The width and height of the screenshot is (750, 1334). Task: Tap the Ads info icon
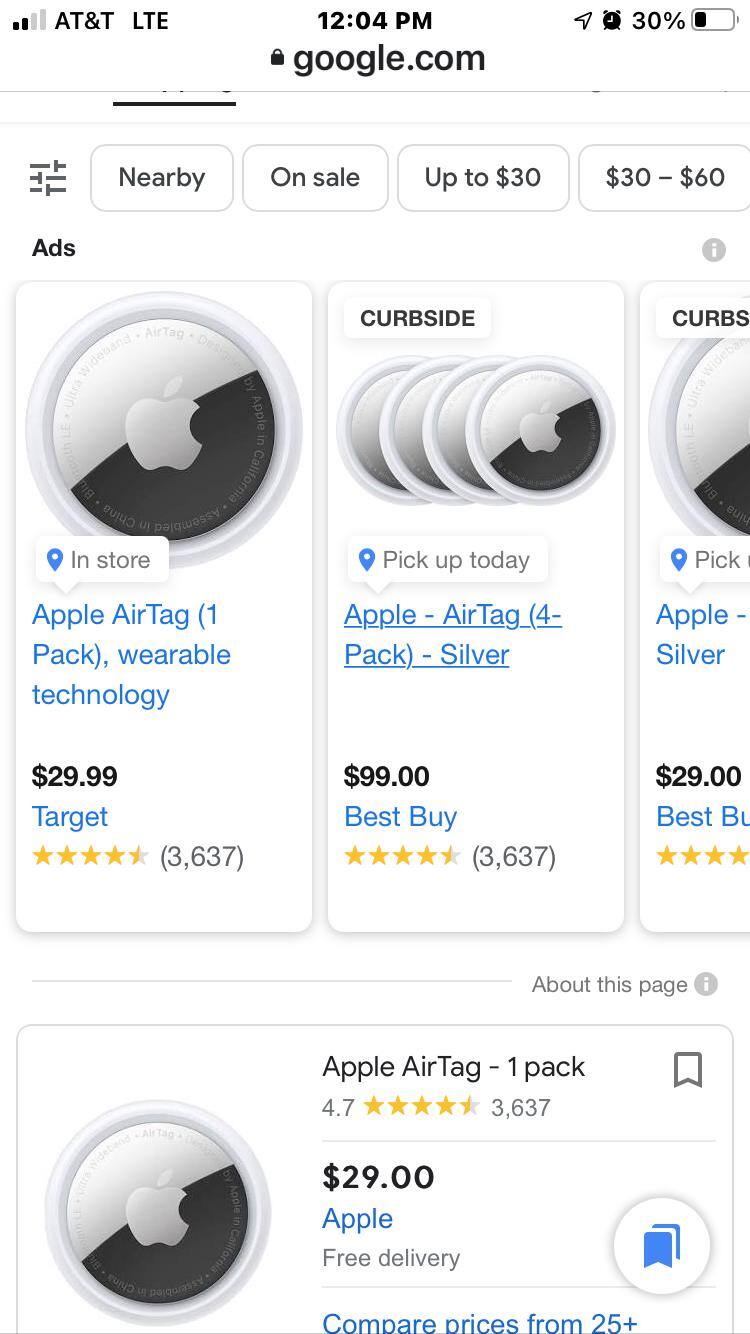tap(713, 249)
